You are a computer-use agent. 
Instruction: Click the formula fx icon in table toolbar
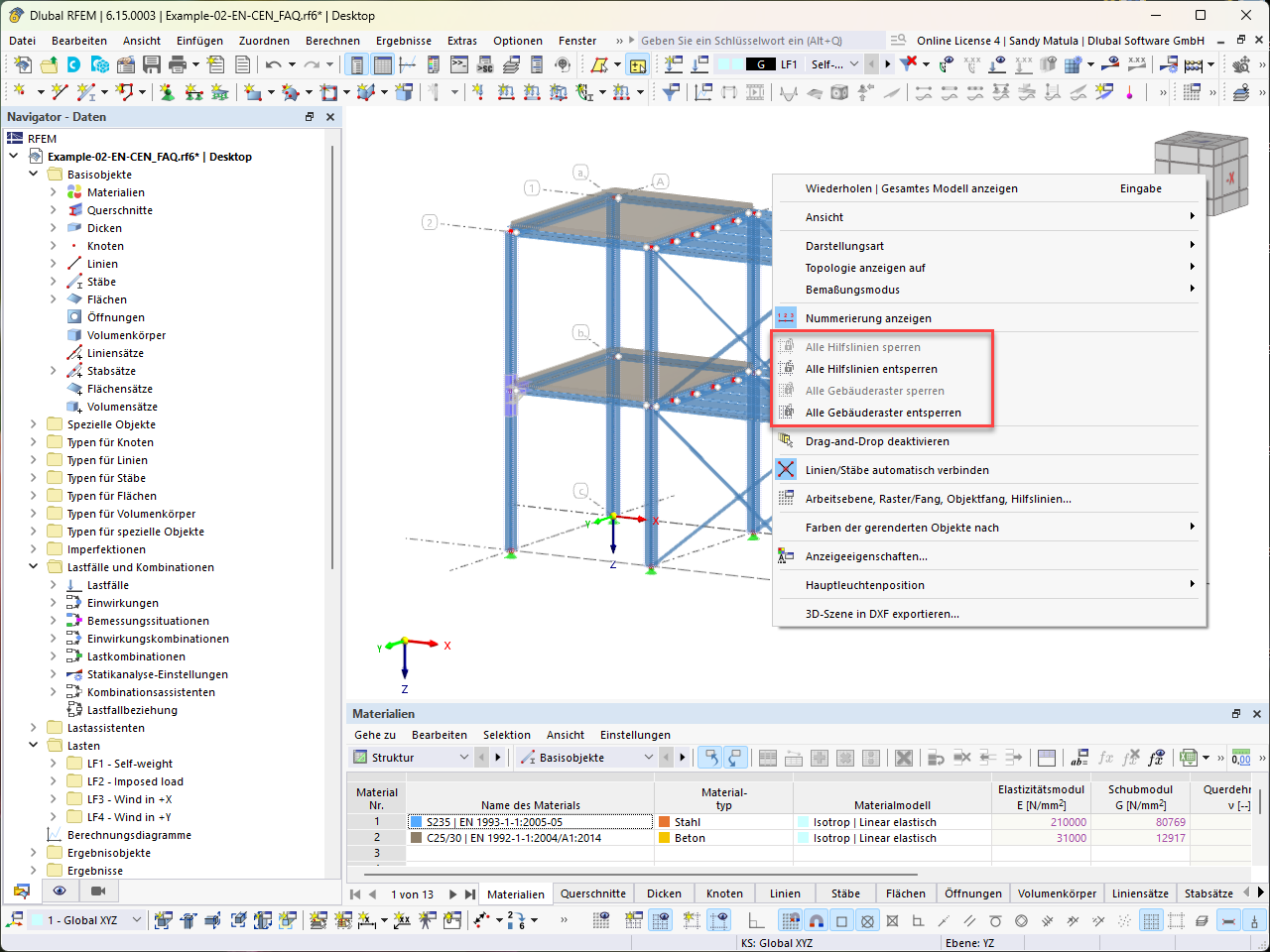click(1105, 758)
